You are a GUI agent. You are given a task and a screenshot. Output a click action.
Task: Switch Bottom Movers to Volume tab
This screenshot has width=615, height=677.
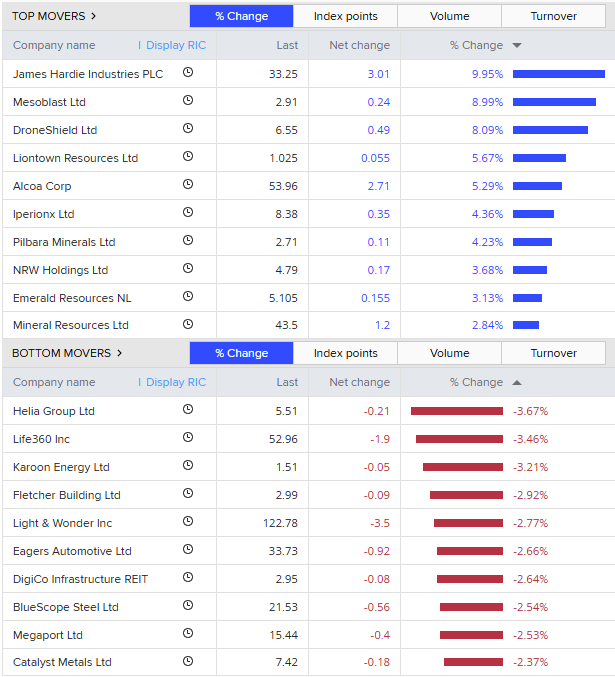tap(449, 353)
